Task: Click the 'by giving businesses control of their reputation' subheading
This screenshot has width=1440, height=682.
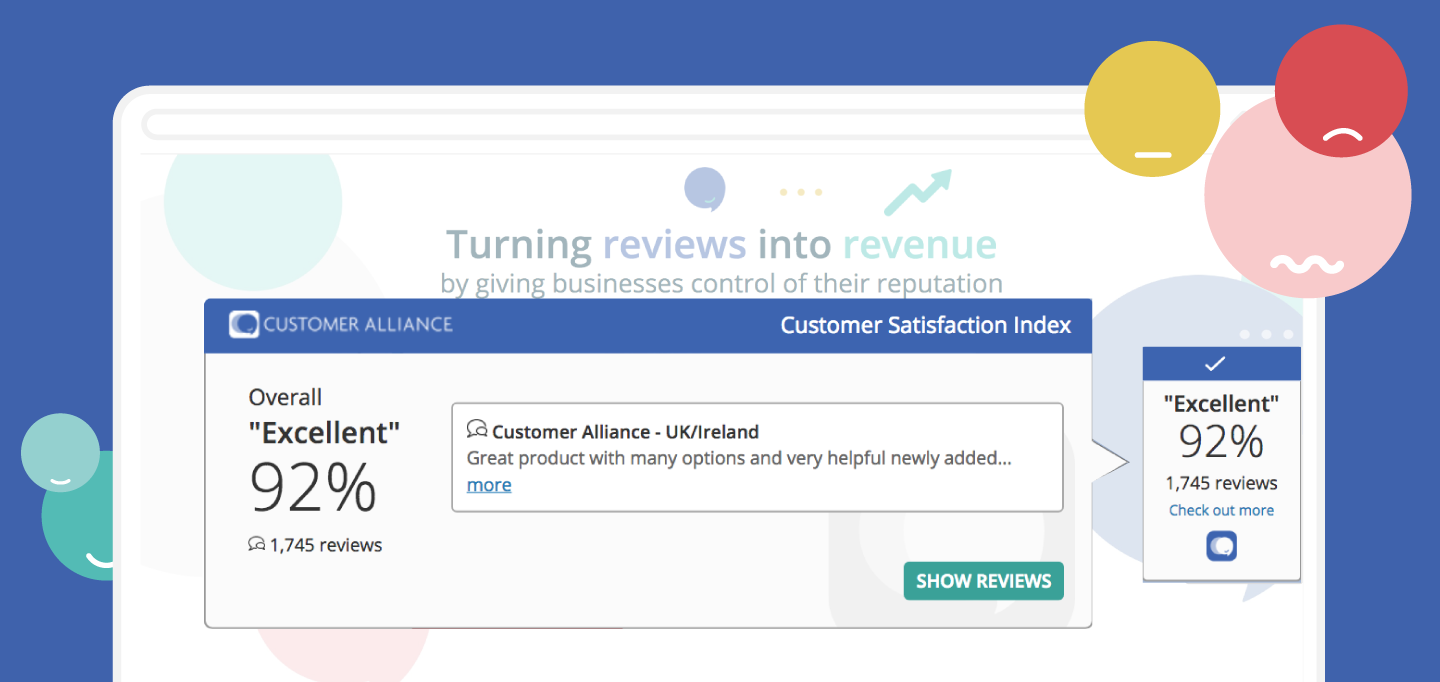Action: point(721,283)
